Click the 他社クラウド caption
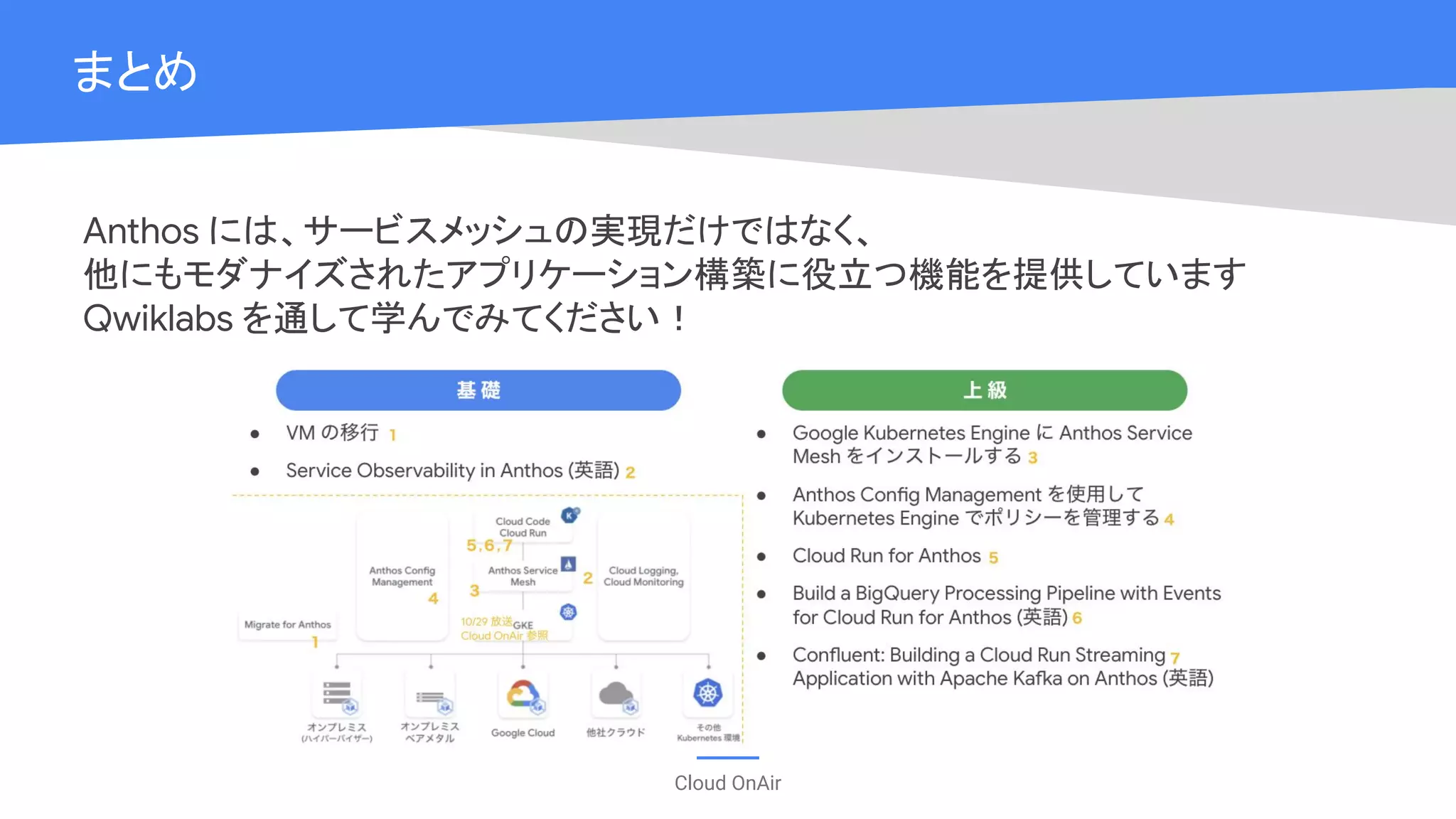1456x819 pixels. pos(616,732)
